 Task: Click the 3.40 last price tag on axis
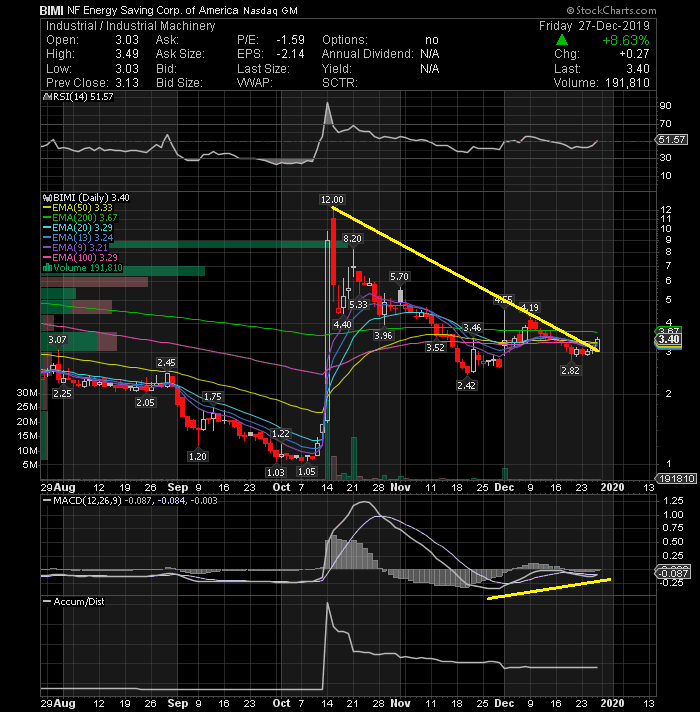pos(669,339)
